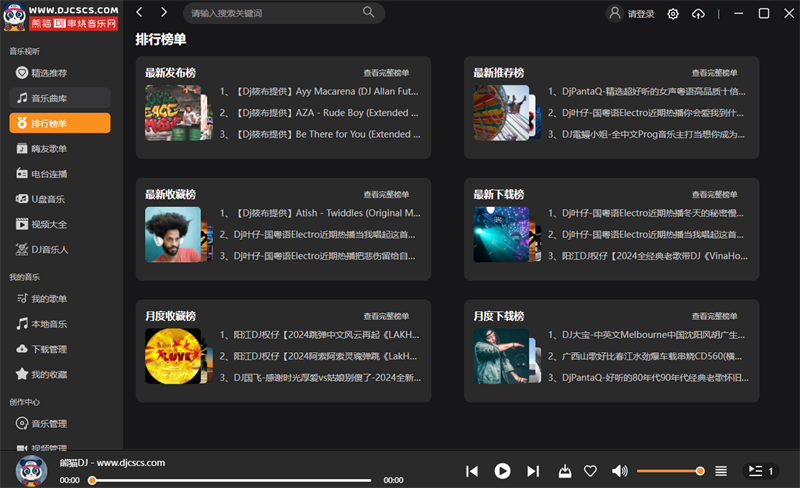Open 精选推荐 in the sidebar
Screen dimensions: 800x488
coord(60,73)
